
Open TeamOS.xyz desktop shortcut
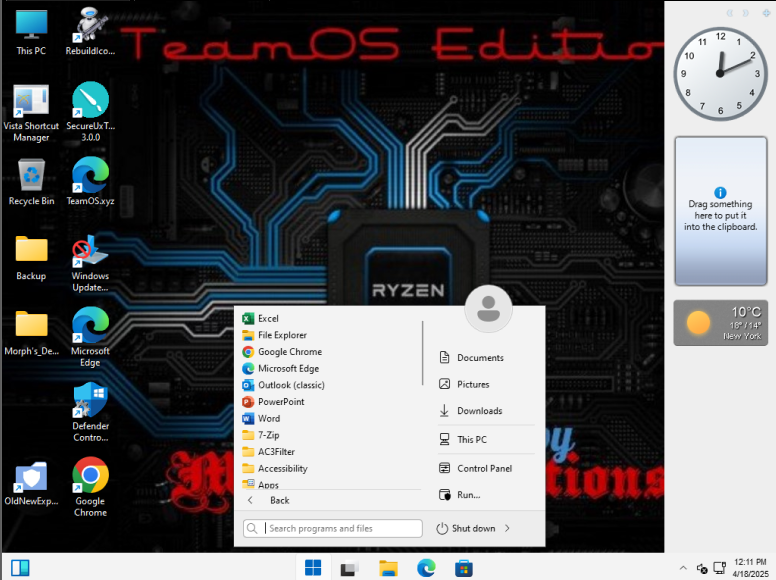(90, 182)
